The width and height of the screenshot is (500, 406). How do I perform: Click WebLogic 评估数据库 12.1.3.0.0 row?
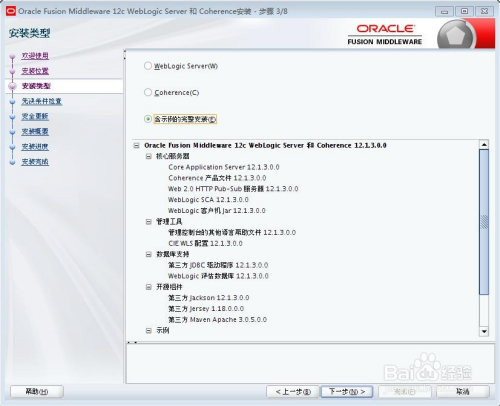(x=218, y=276)
